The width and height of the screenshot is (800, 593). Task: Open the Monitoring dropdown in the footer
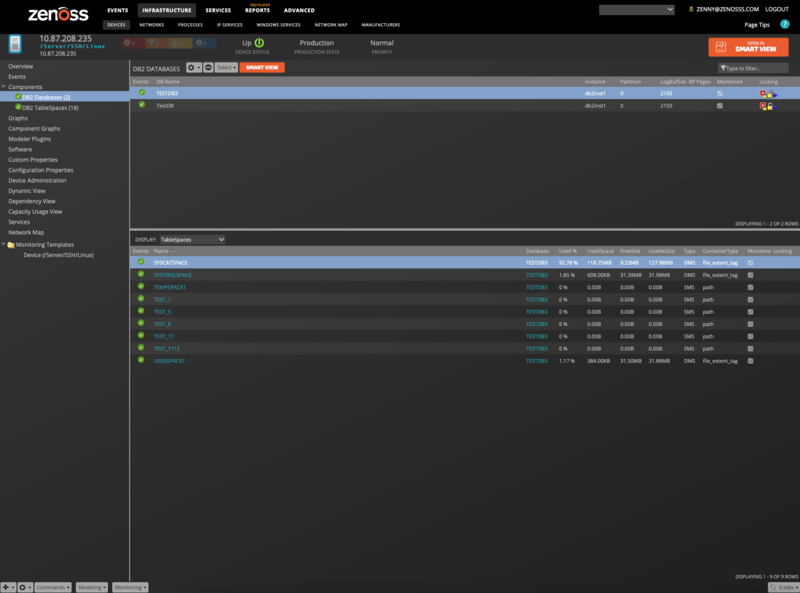pos(130,587)
